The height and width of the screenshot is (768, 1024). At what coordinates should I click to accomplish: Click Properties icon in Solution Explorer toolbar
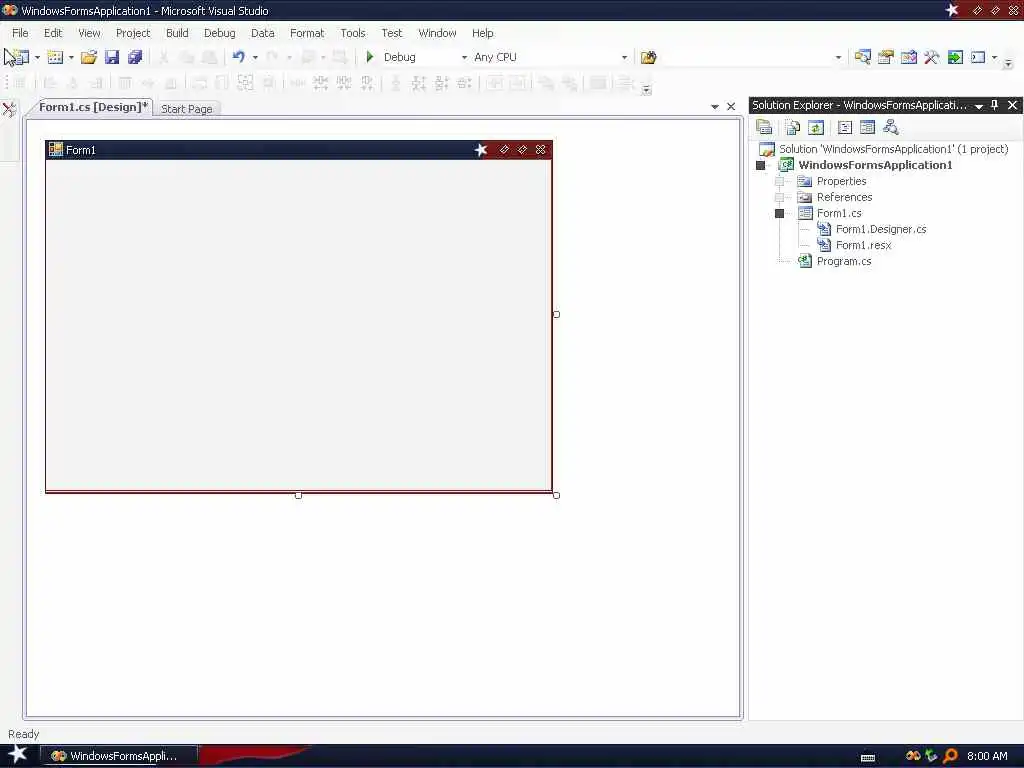point(763,127)
